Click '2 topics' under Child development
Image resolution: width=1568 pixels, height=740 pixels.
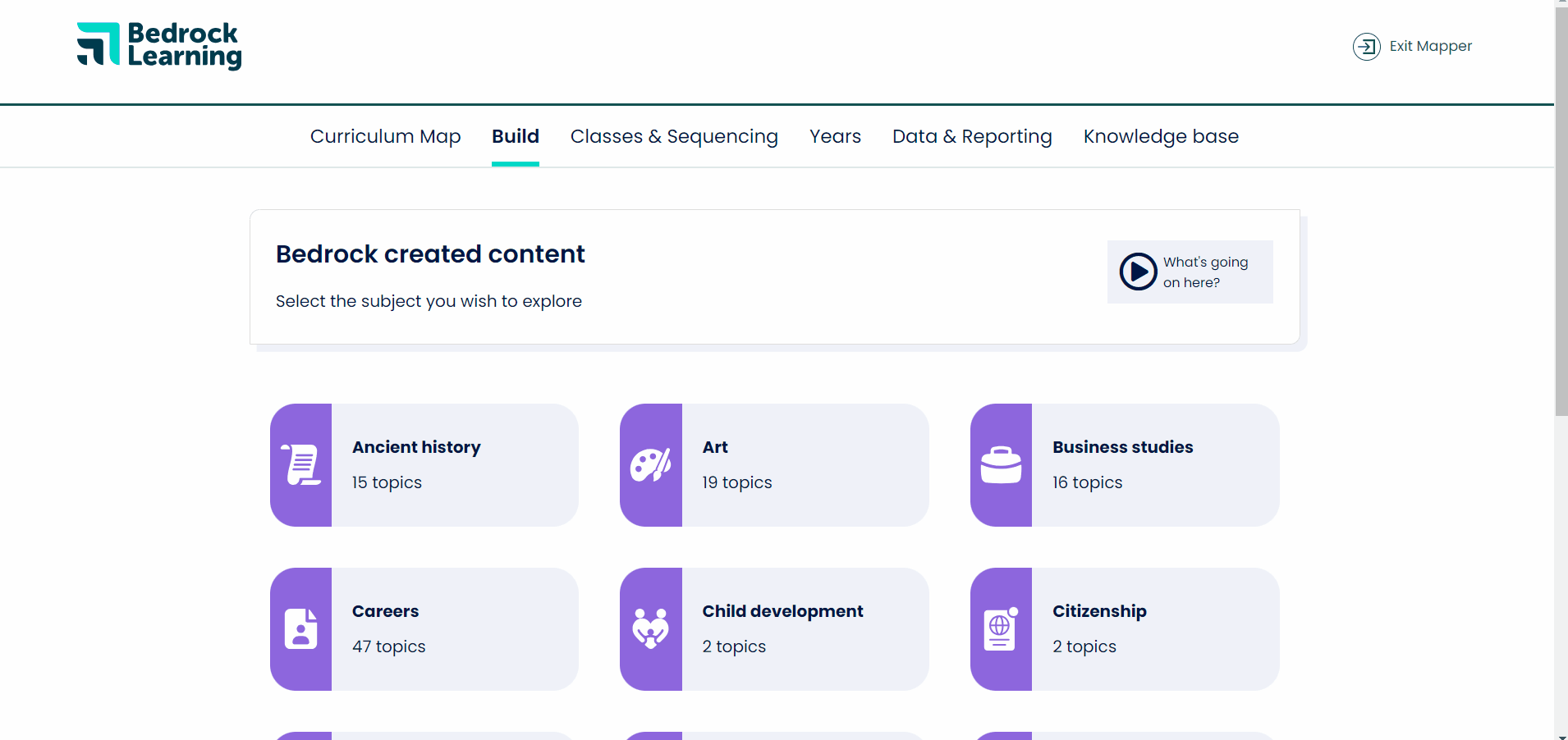coord(734,646)
